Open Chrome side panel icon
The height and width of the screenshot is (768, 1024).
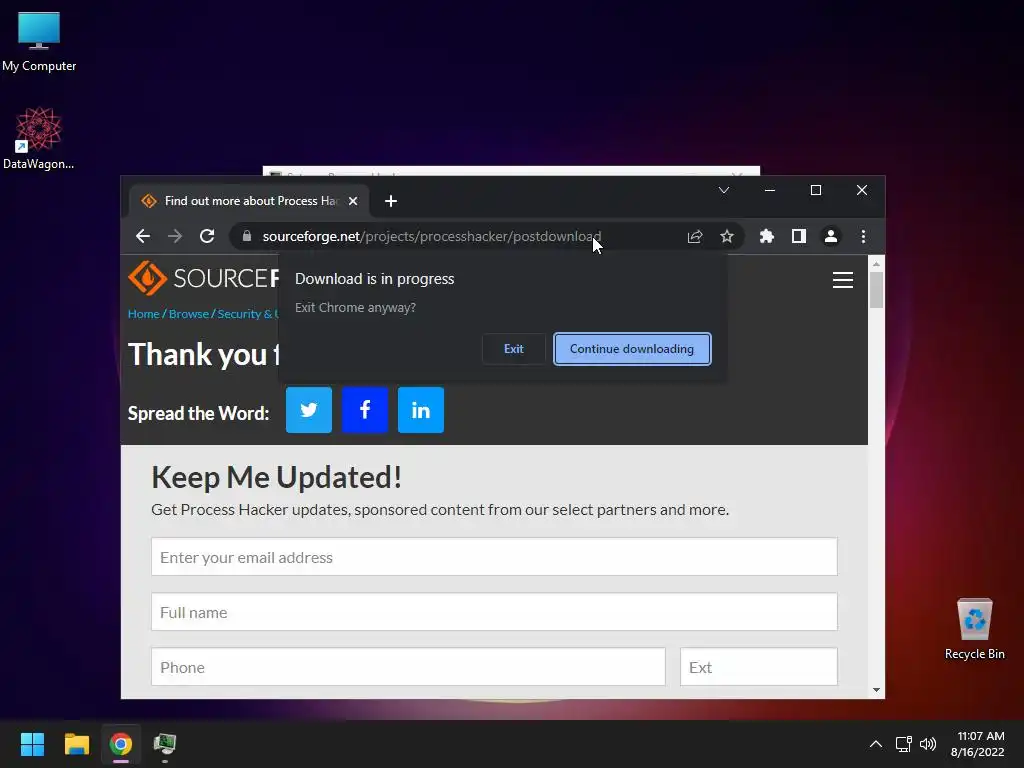coord(799,236)
